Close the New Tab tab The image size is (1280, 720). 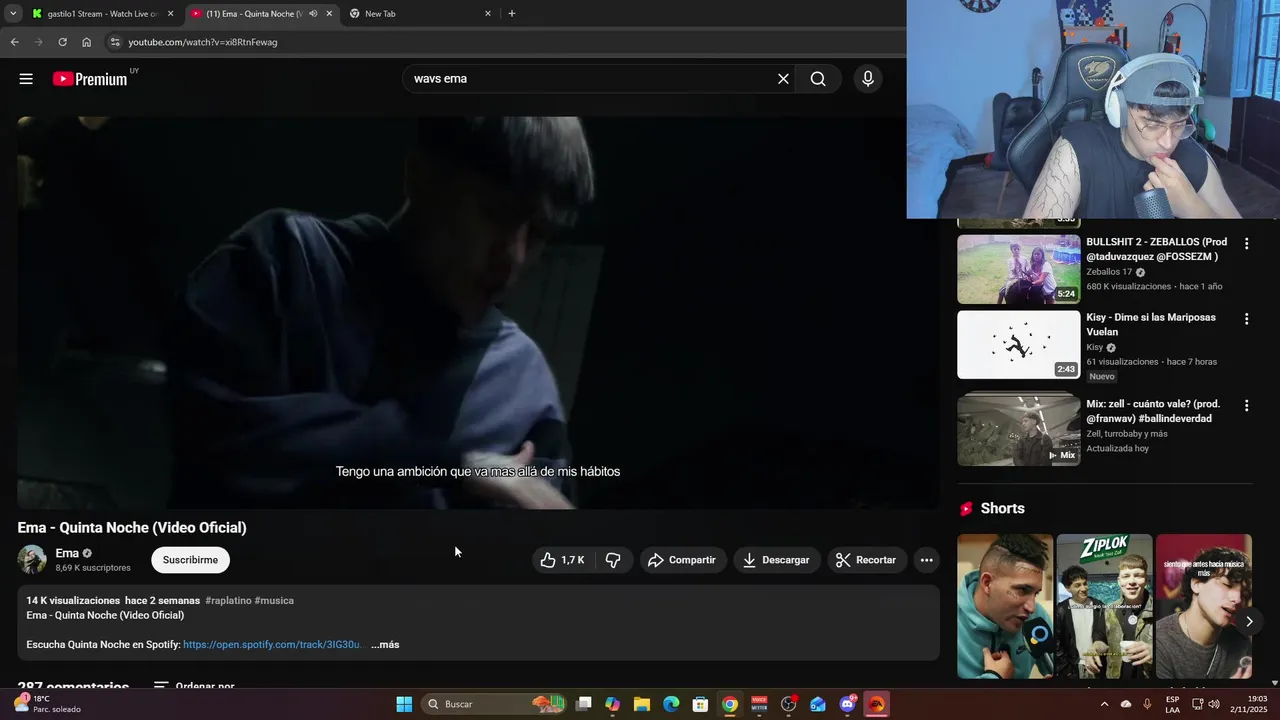488,14
